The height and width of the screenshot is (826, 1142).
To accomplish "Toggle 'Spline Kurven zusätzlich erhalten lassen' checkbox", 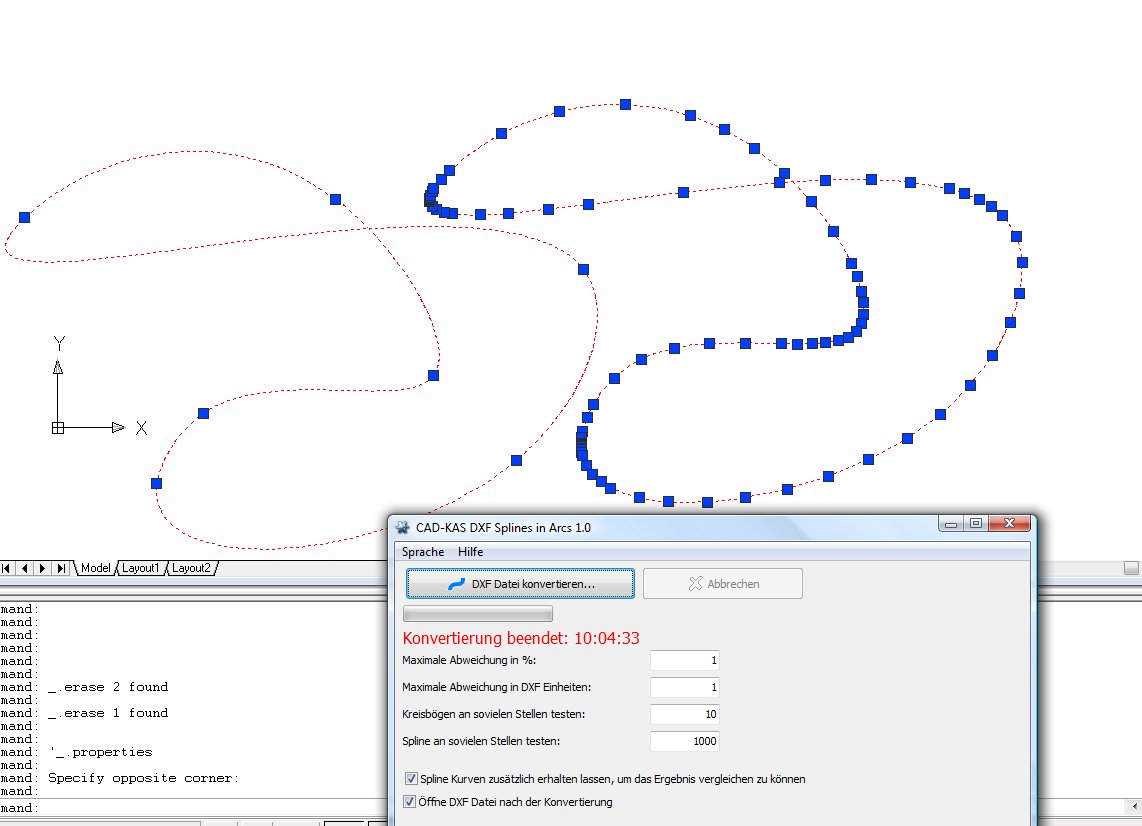I will coord(411,778).
